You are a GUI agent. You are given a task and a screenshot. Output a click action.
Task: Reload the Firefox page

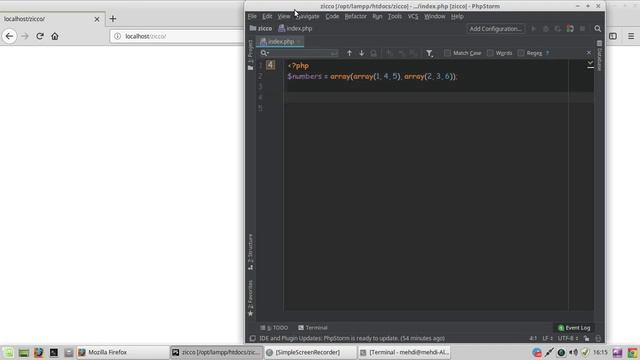tap(40, 36)
